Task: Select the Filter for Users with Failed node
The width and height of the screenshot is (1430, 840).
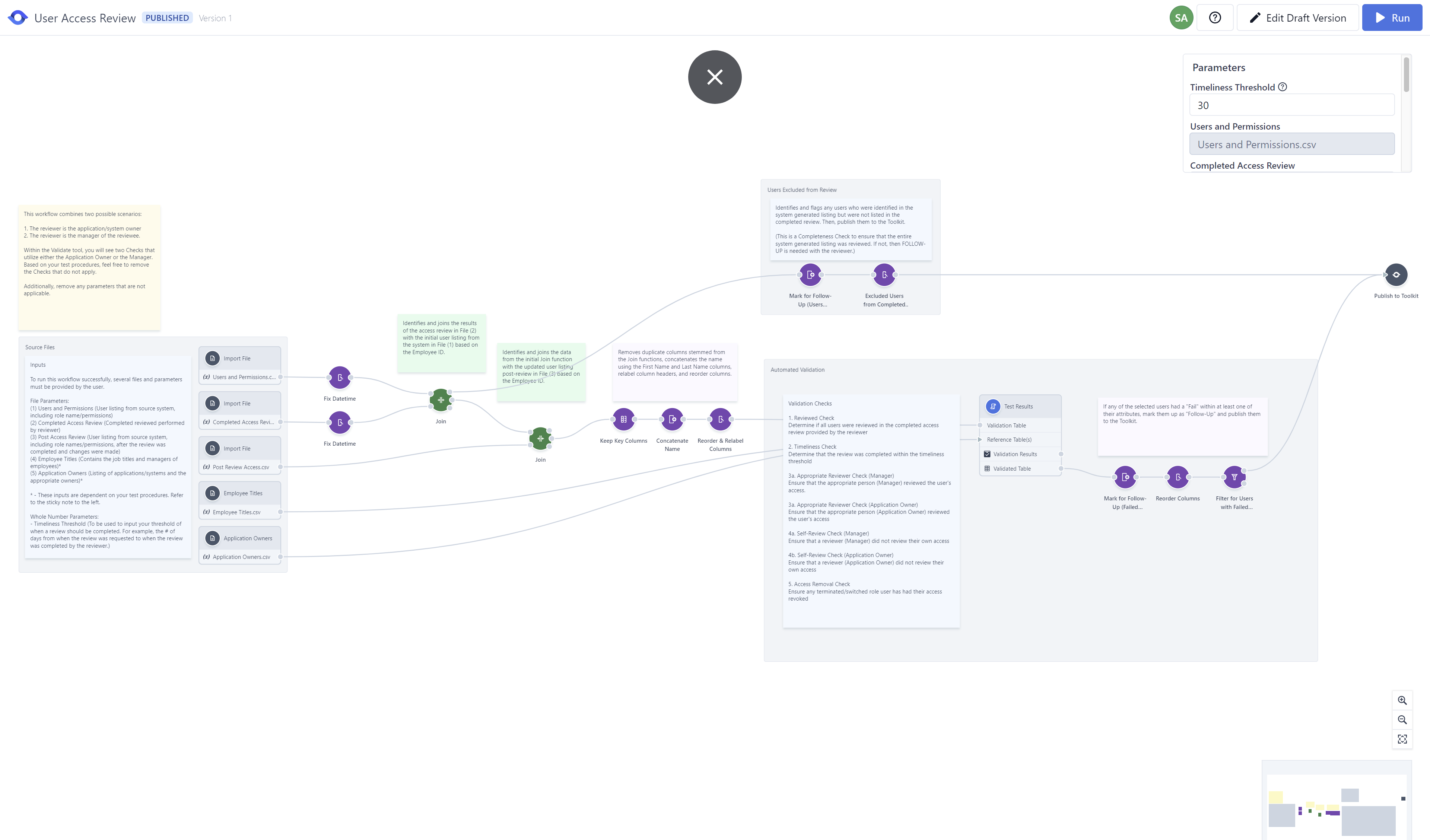Action: [x=1234, y=477]
